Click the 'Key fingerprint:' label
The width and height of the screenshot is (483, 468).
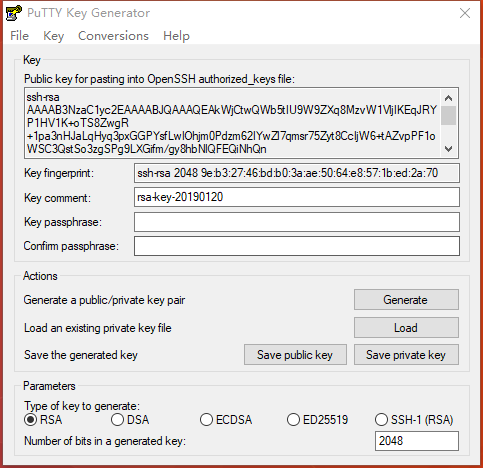(59, 173)
